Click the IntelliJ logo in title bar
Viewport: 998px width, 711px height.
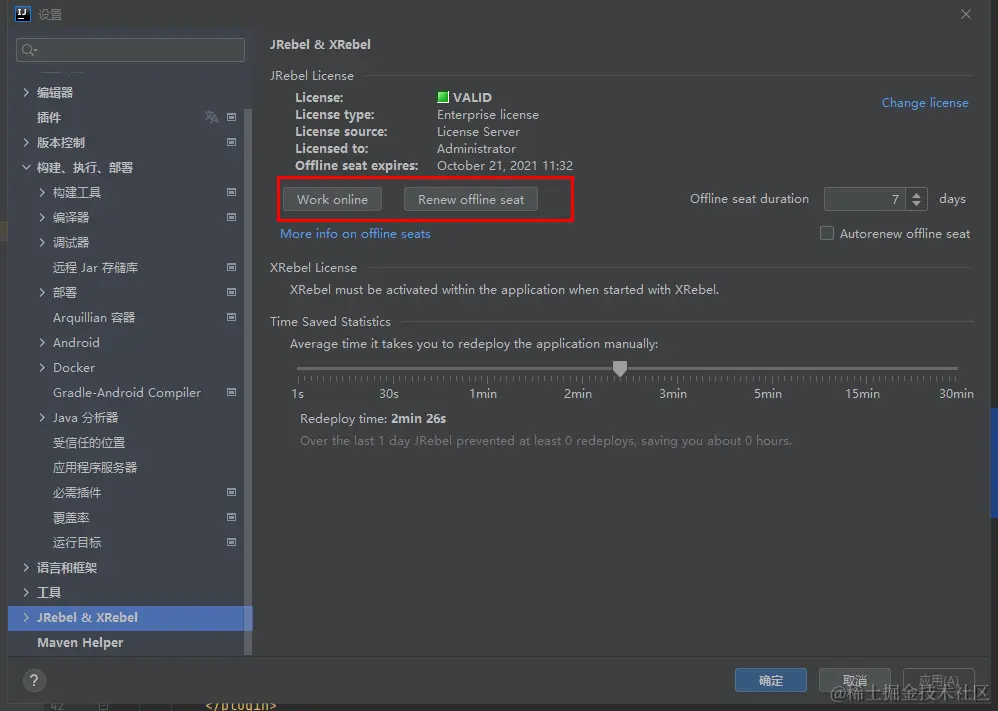(22, 13)
